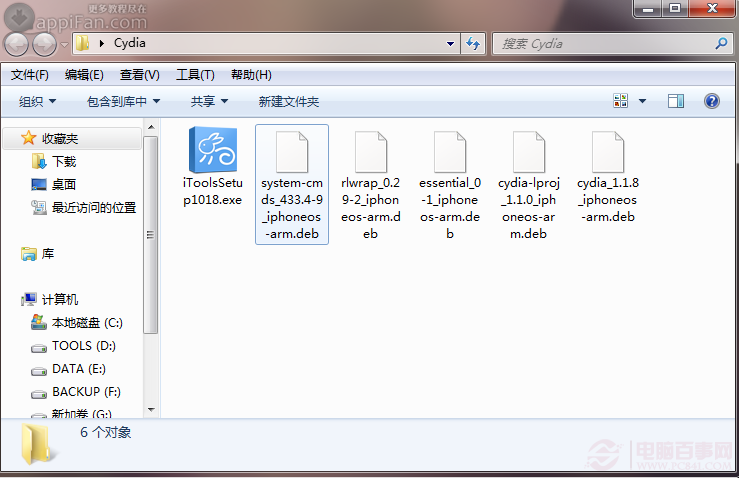The image size is (739, 478).
Task: Open the 编辑(E) menu
Action: 84,75
